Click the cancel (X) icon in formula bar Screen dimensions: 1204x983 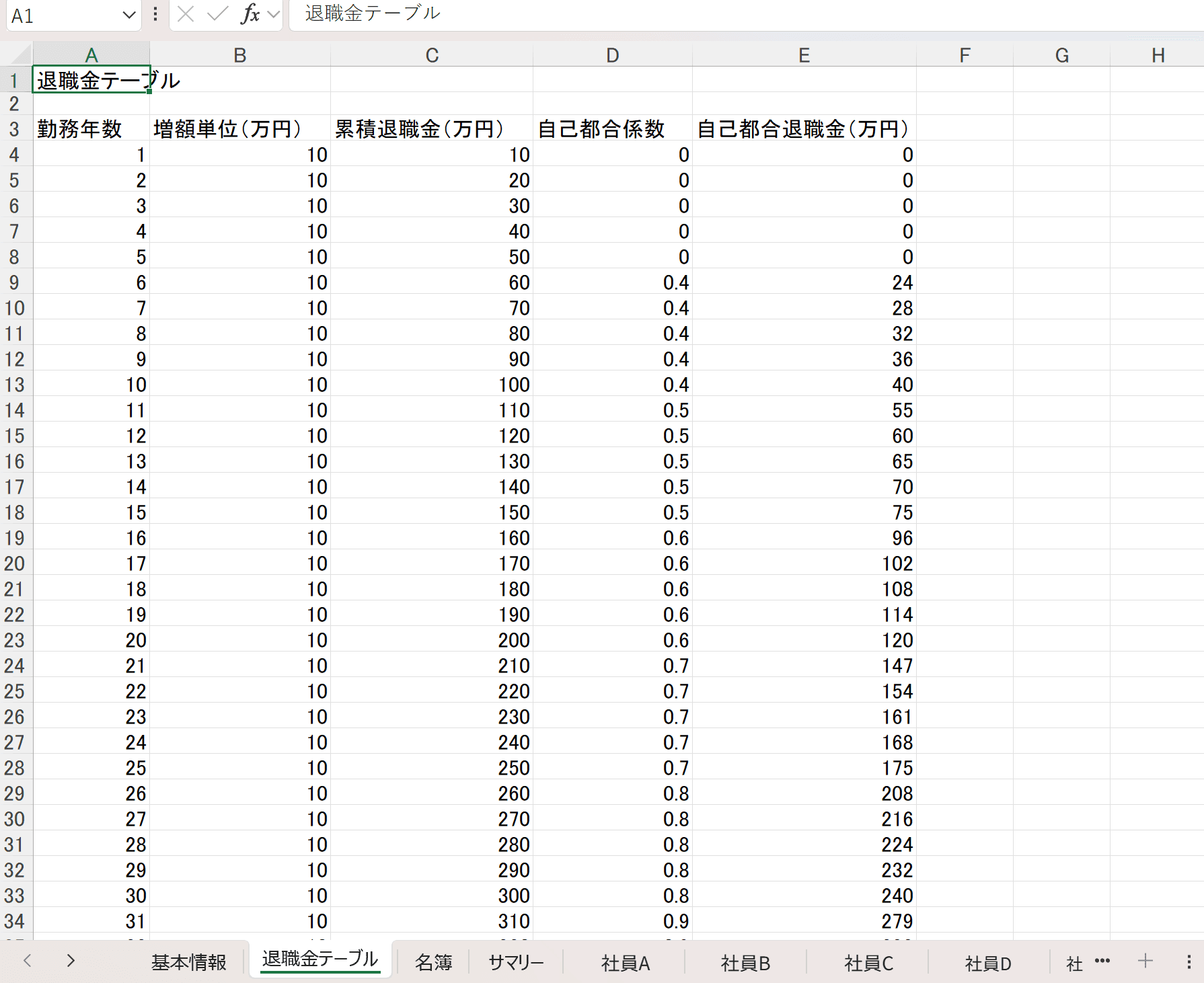pos(186,14)
